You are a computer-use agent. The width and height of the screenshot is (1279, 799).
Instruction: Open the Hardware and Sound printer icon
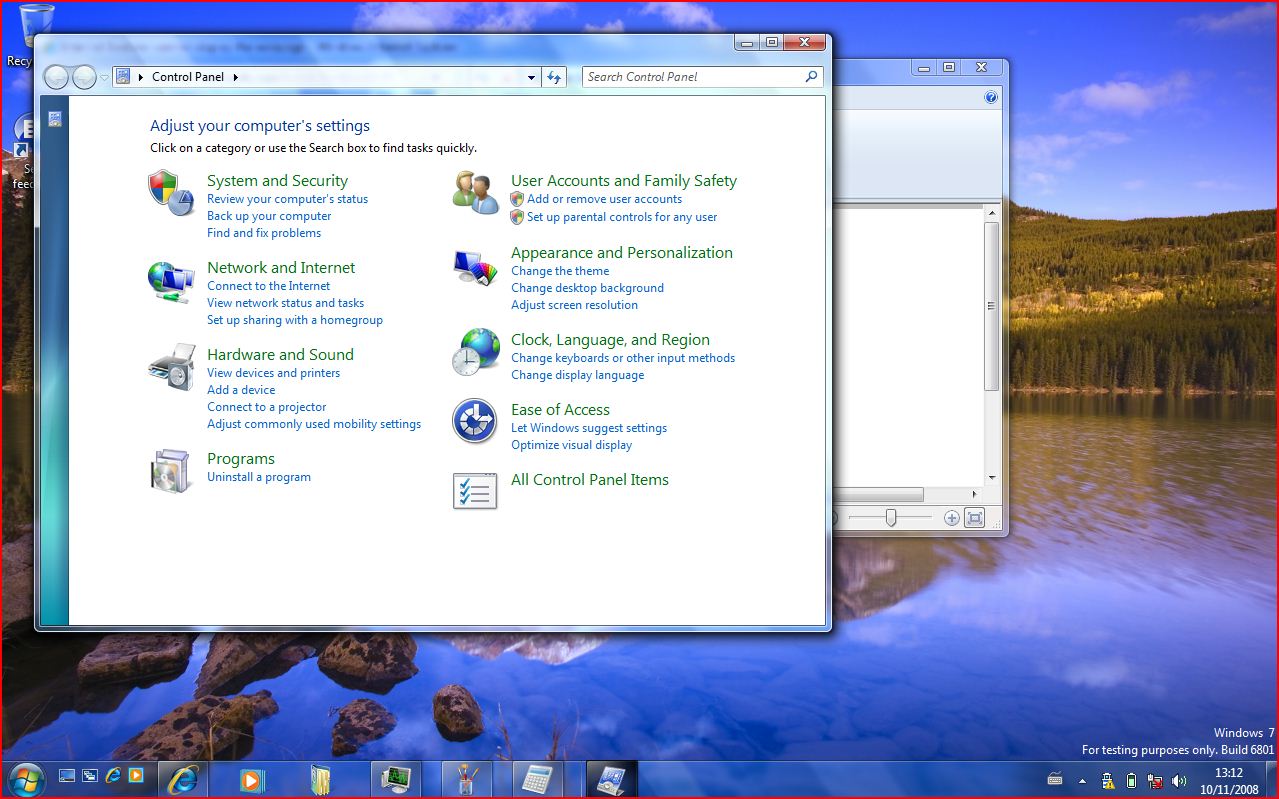[171, 367]
